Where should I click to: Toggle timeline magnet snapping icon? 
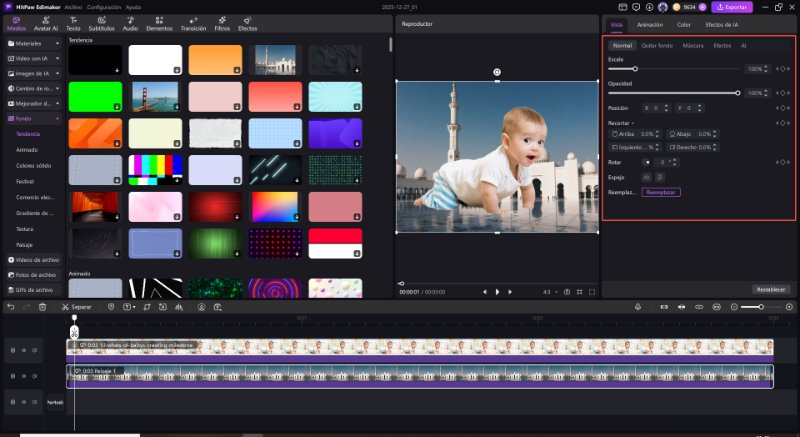[x=664, y=307]
